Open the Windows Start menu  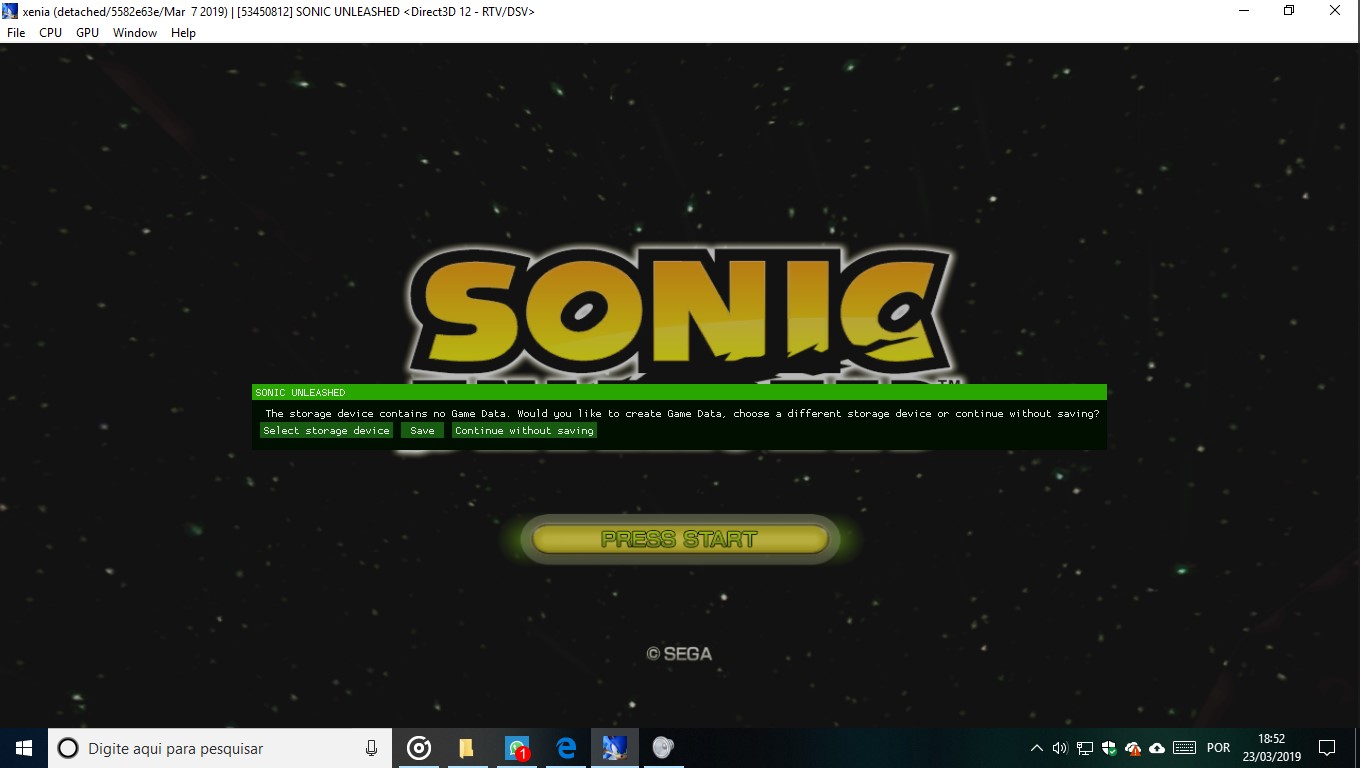[x=24, y=748]
